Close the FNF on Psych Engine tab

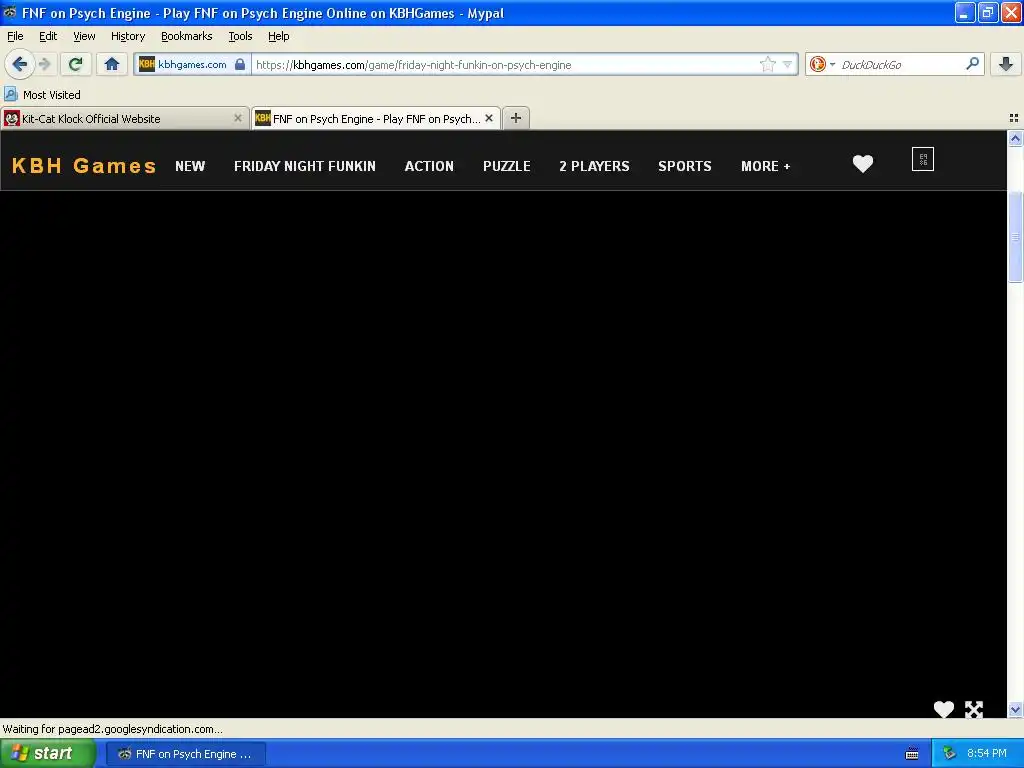click(488, 118)
